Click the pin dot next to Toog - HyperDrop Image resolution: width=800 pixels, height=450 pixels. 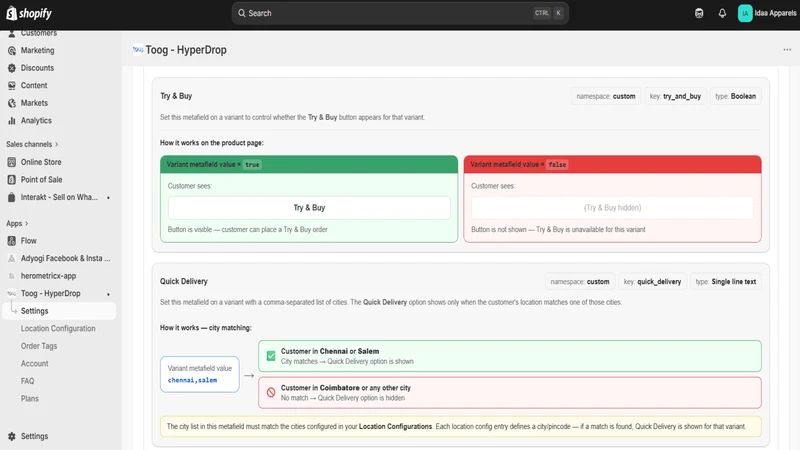tap(108, 294)
